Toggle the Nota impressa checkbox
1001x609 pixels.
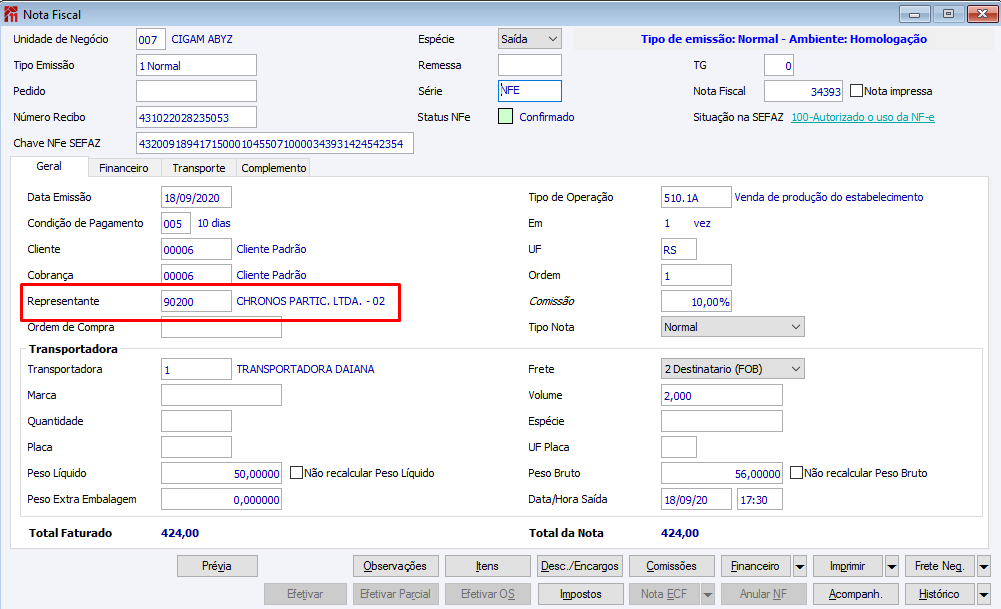(x=857, y=91)
